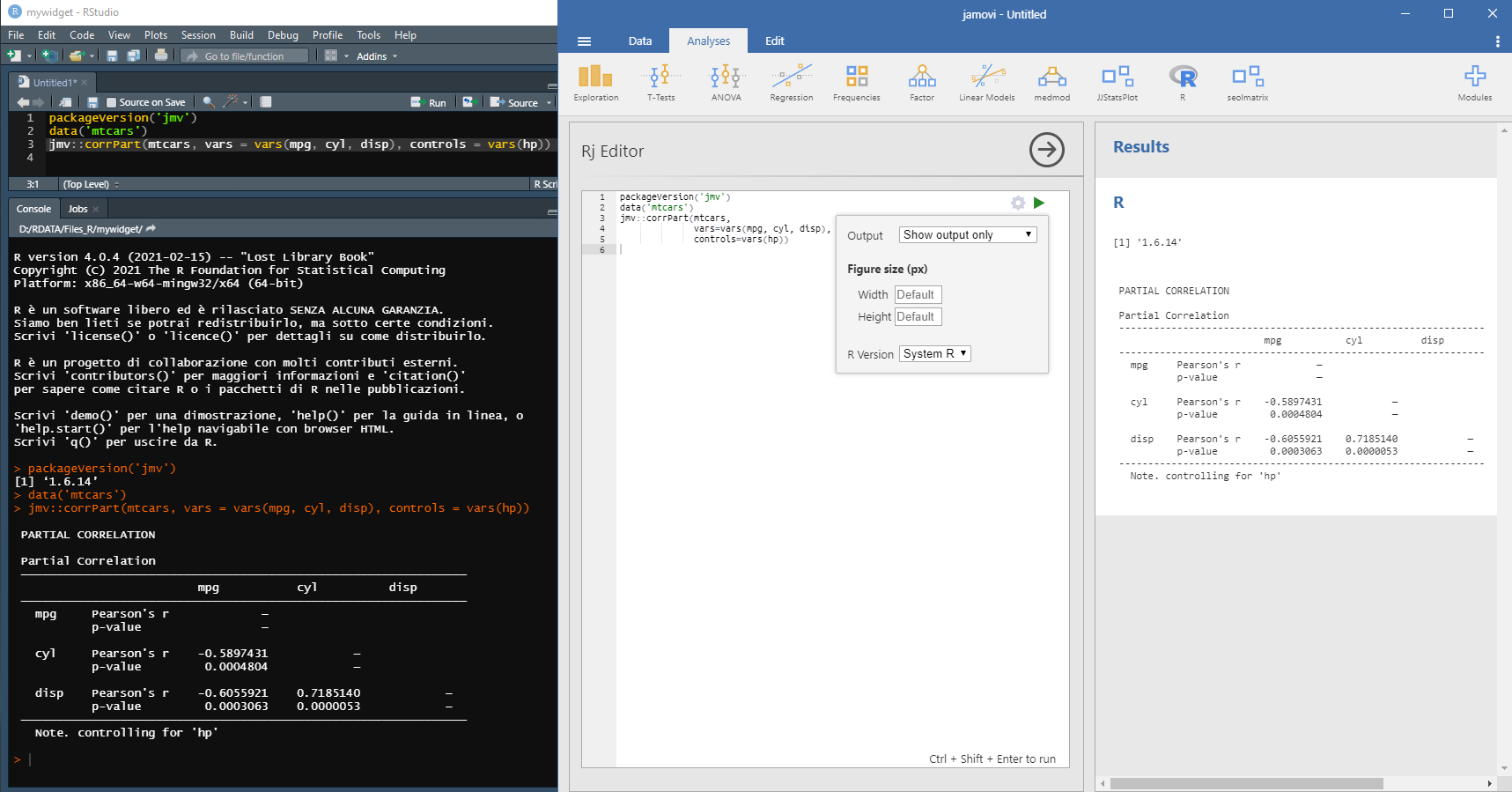Click RStudio save all documents icon
This screenshot has width=1512, height=792.
click(133, 56)
